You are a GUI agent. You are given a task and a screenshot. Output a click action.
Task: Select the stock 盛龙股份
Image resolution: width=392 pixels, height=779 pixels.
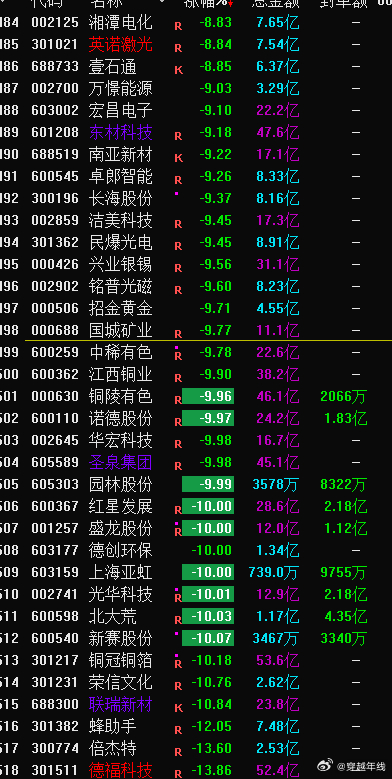[x=121, y=528]
